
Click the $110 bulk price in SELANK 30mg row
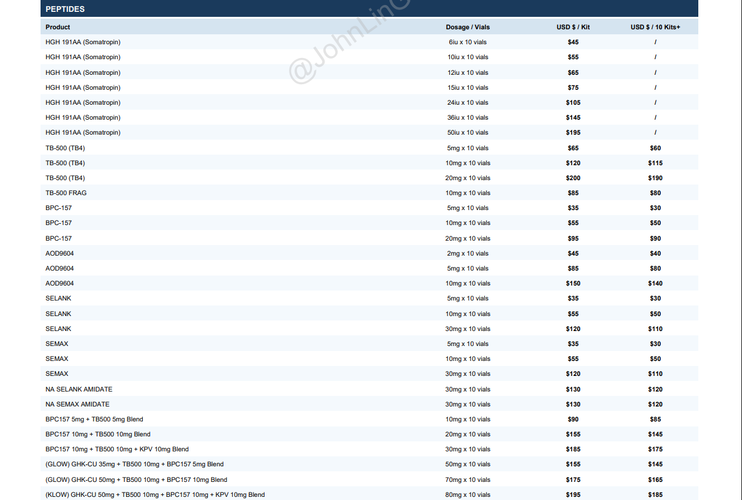pyautogui.click(x=655, y=329)
